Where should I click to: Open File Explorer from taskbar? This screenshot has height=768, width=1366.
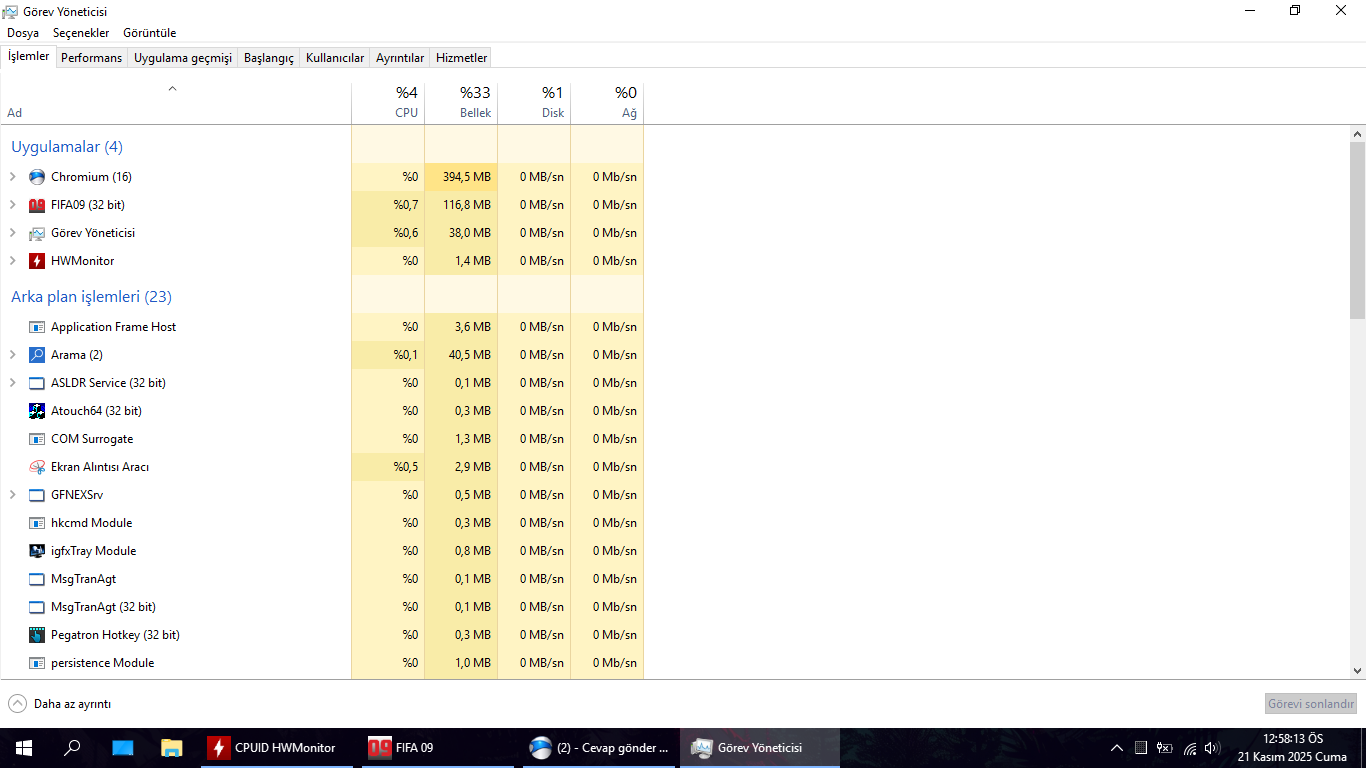pos(172,748)
